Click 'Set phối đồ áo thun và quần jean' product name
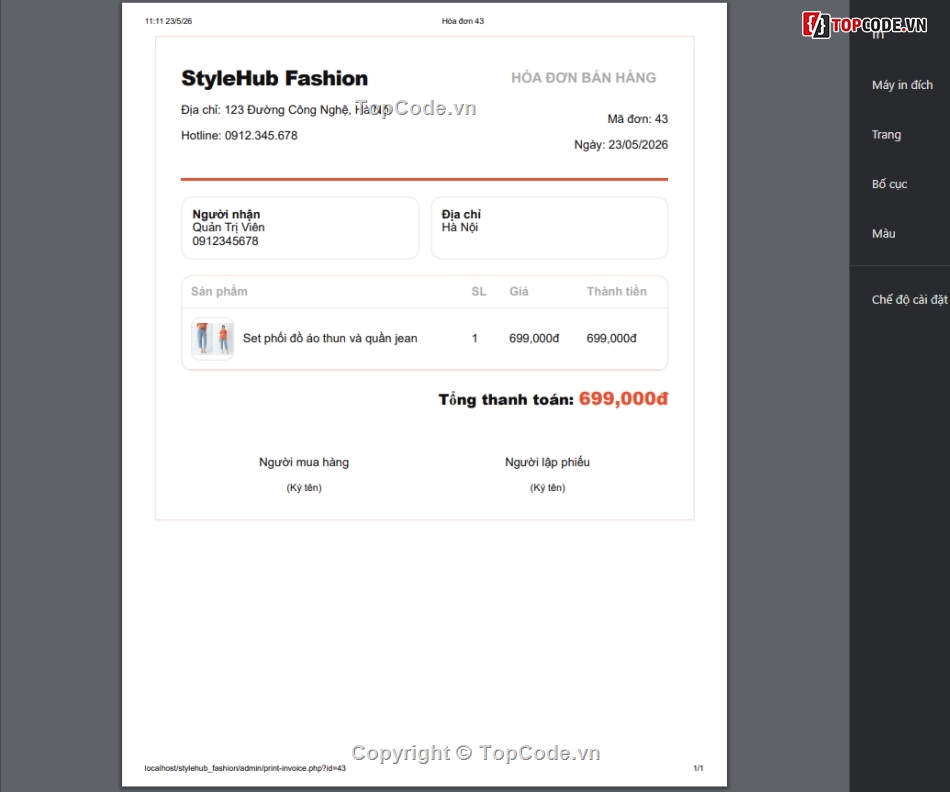Image resolution: width=950 pixels, height=792 pixels. [x=330, y=338]
